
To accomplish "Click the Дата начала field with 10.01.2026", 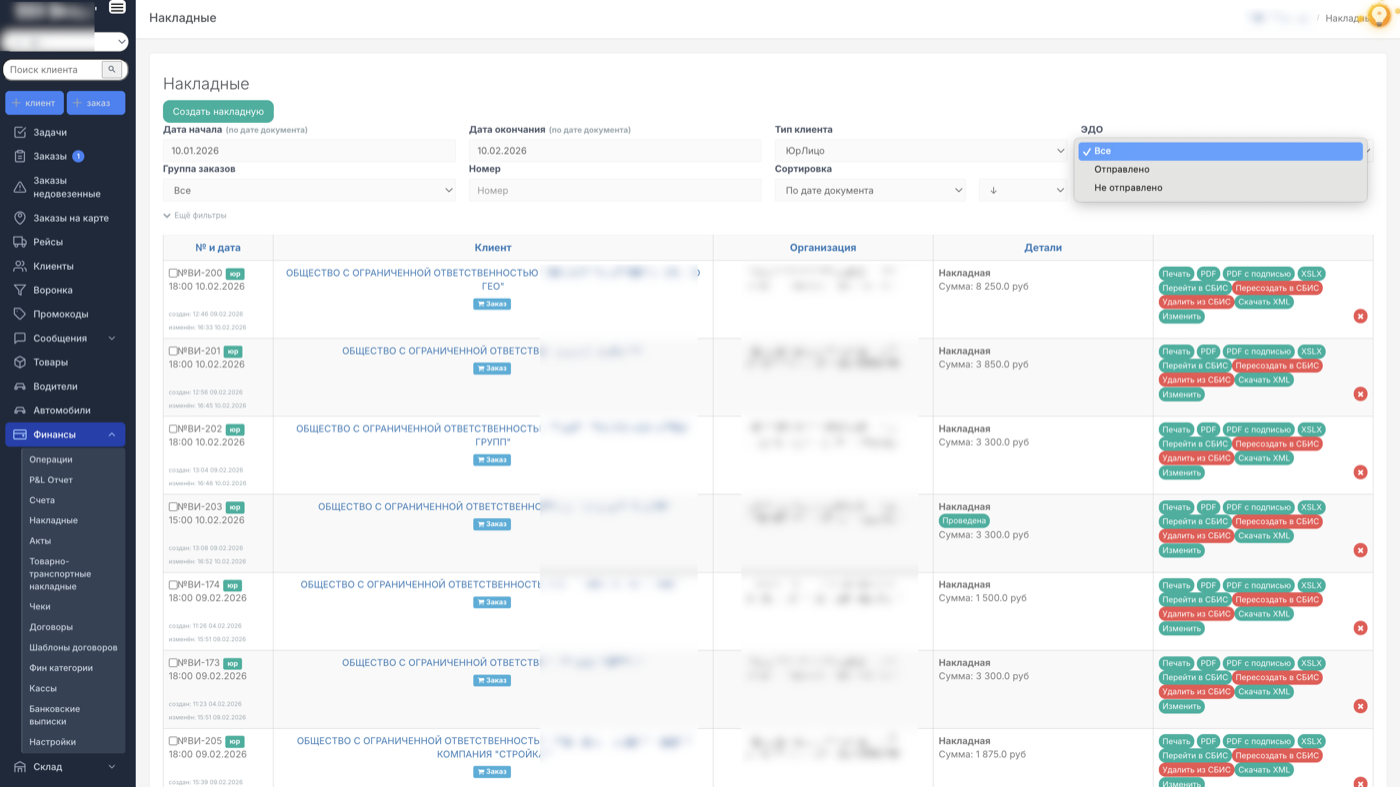I will click(309, 151).
